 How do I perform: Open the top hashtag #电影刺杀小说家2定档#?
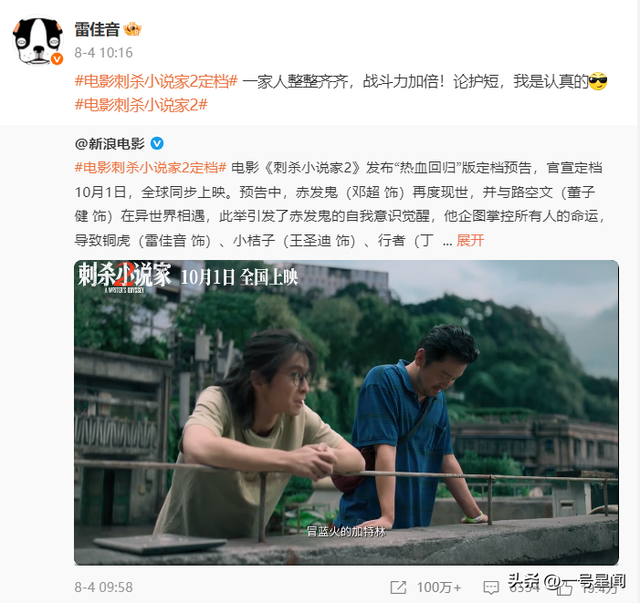coord(156,82)
